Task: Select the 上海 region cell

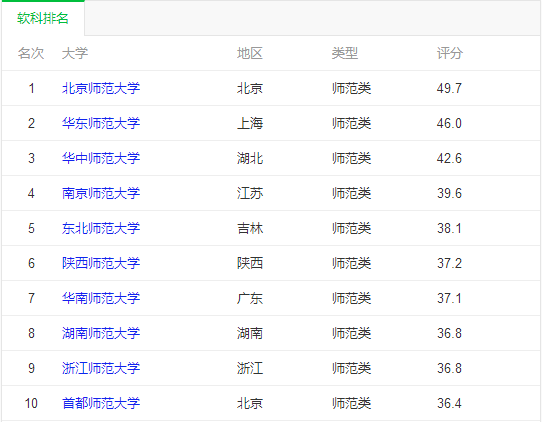Action: coord(250,123)
